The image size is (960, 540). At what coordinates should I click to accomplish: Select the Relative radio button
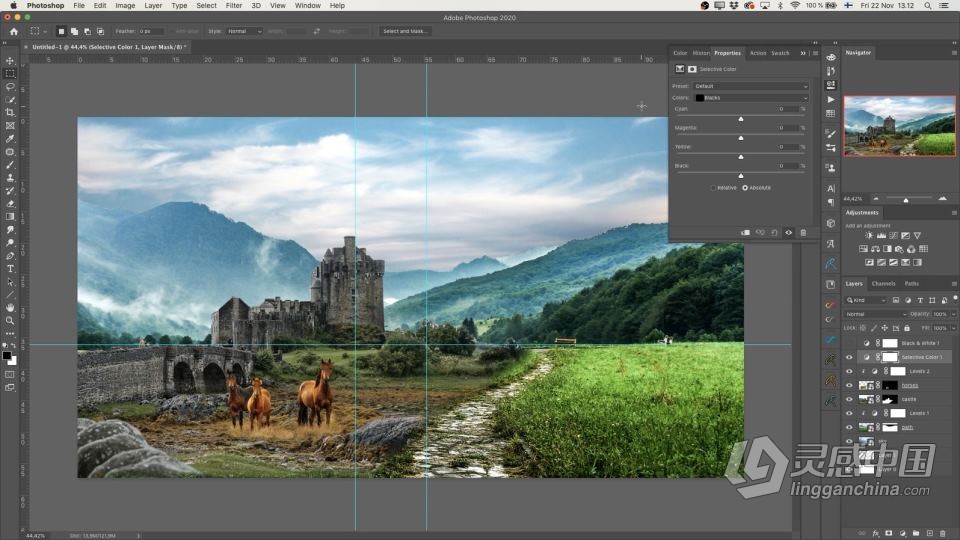click(x=713, y=188)
